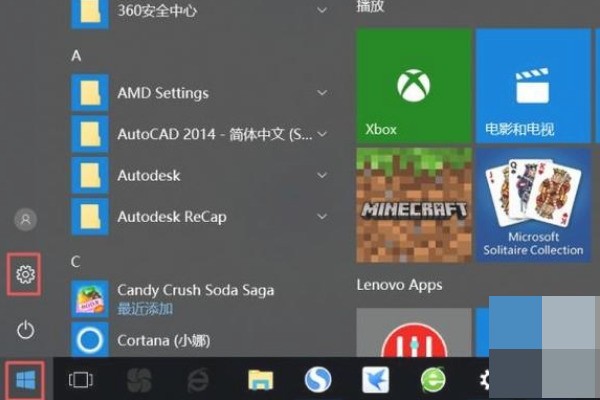Launch Sogou browser from the taskbar
This screenshot has height=400, width=600.
(x=318, y=380)
